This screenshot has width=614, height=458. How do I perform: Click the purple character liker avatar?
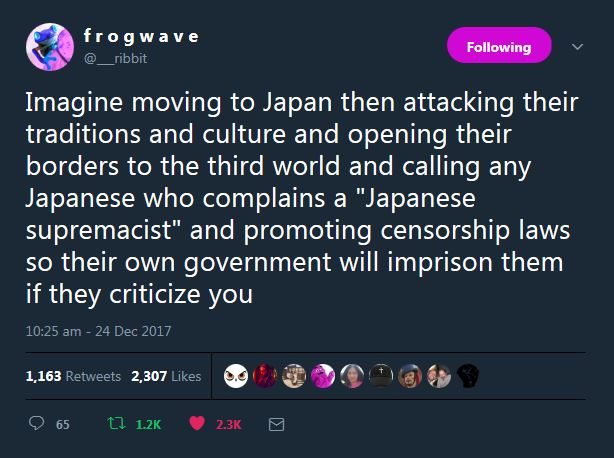(323, 376)
